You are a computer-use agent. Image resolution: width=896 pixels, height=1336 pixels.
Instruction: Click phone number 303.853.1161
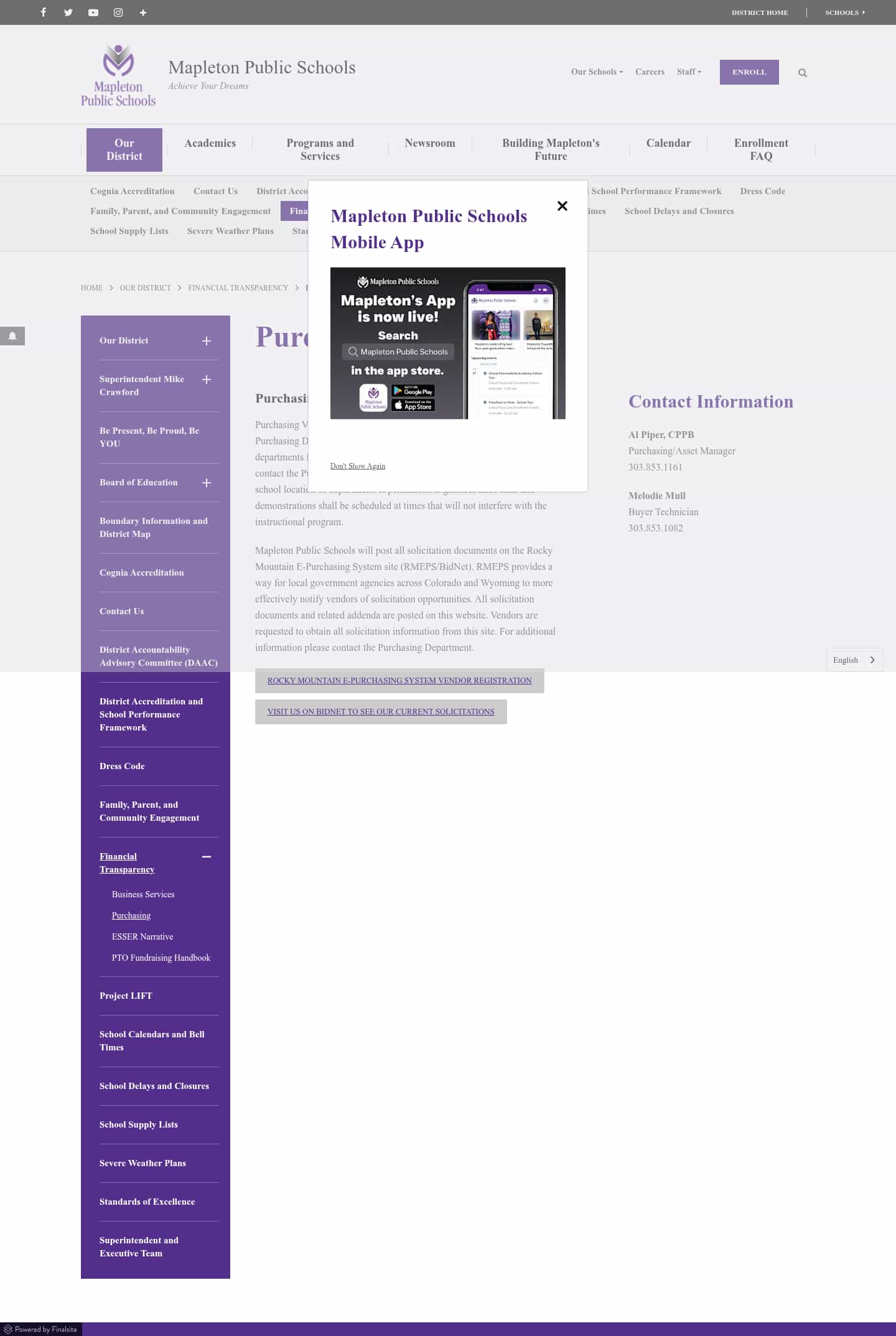(x=655, y=467)
